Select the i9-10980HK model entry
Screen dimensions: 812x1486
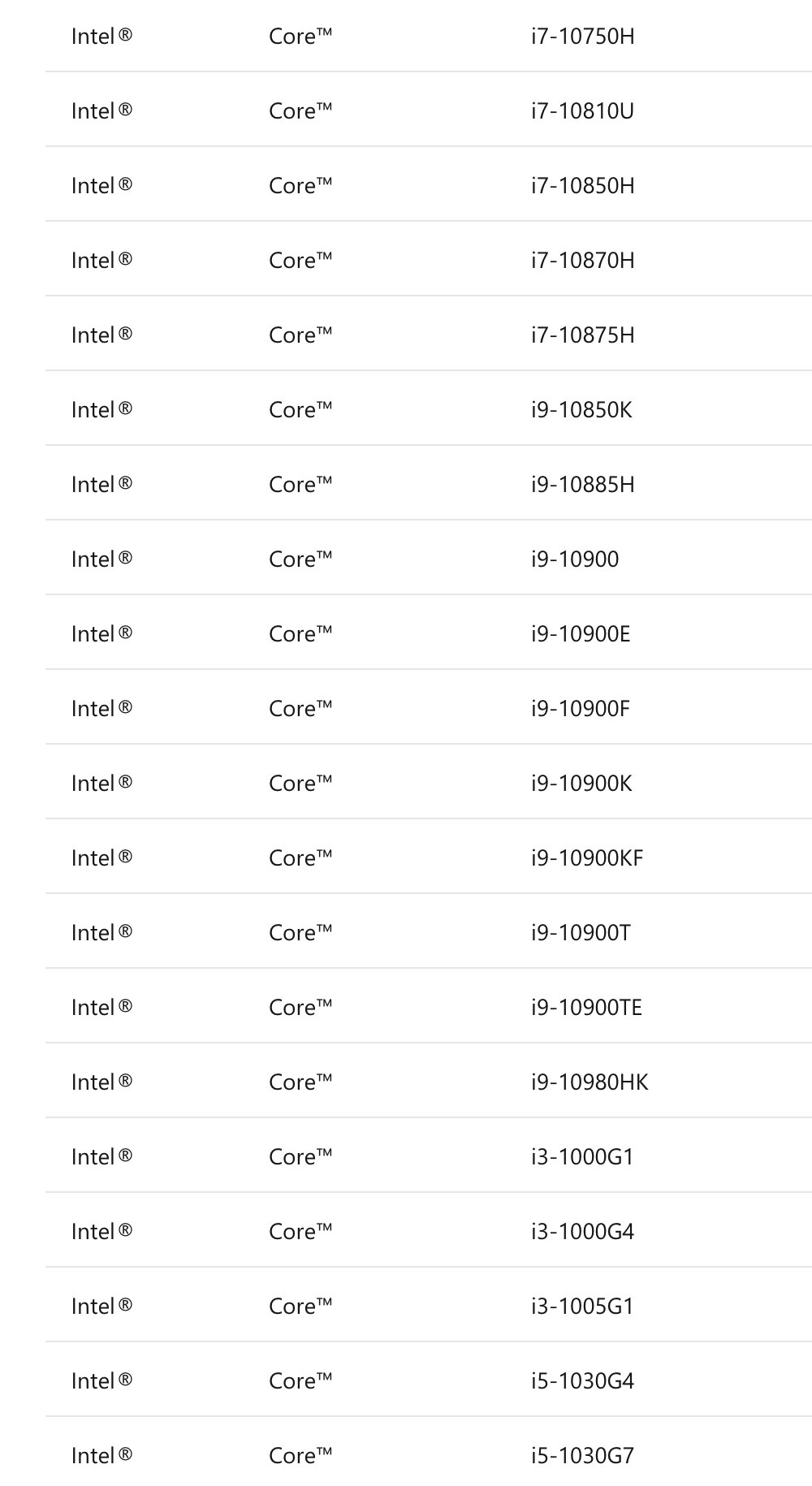tap(590, 1082)
